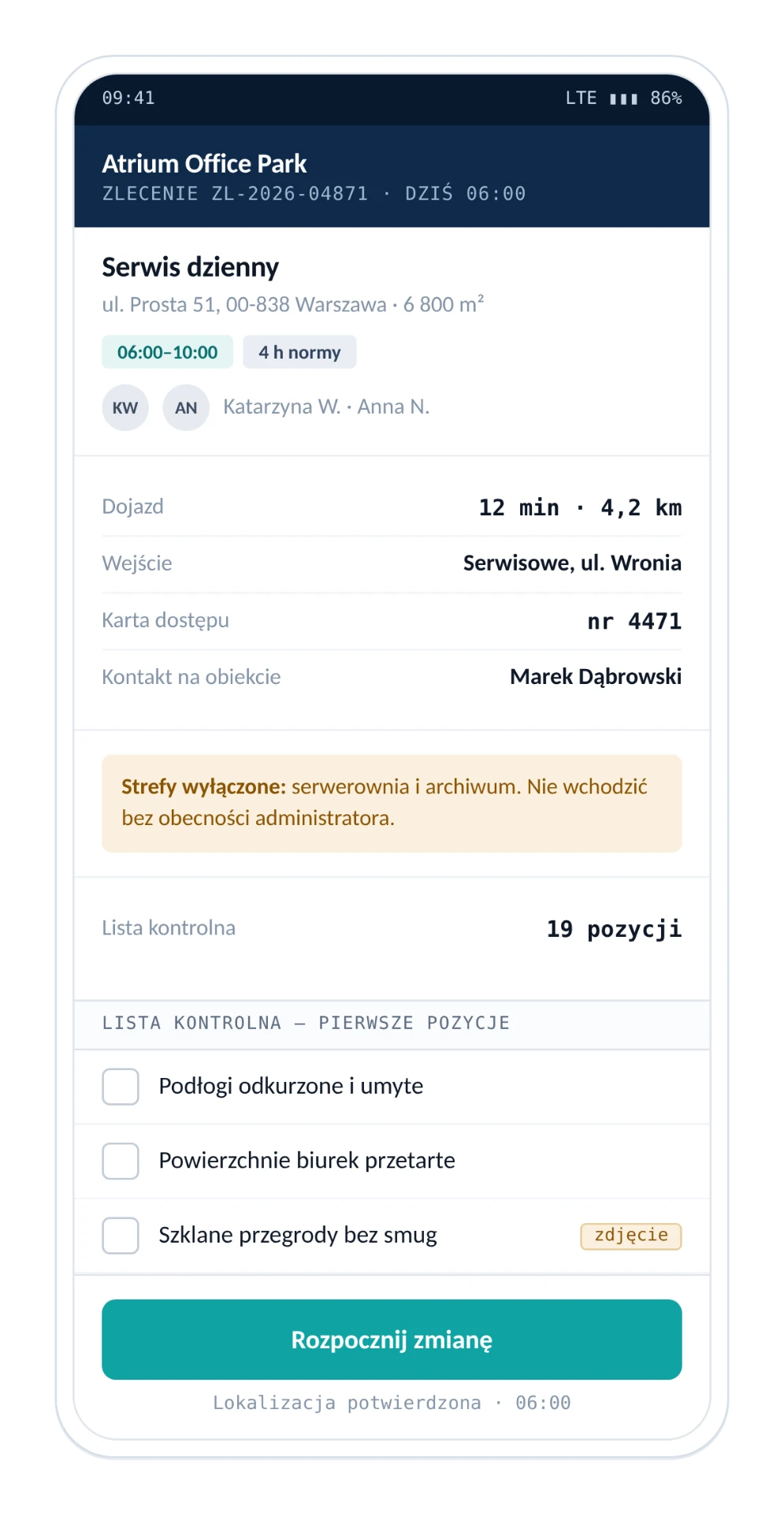Viewport: 784px width, 1513px height.
Task: Tap the signal strength bars in status bar
Action: pos(623,99)
